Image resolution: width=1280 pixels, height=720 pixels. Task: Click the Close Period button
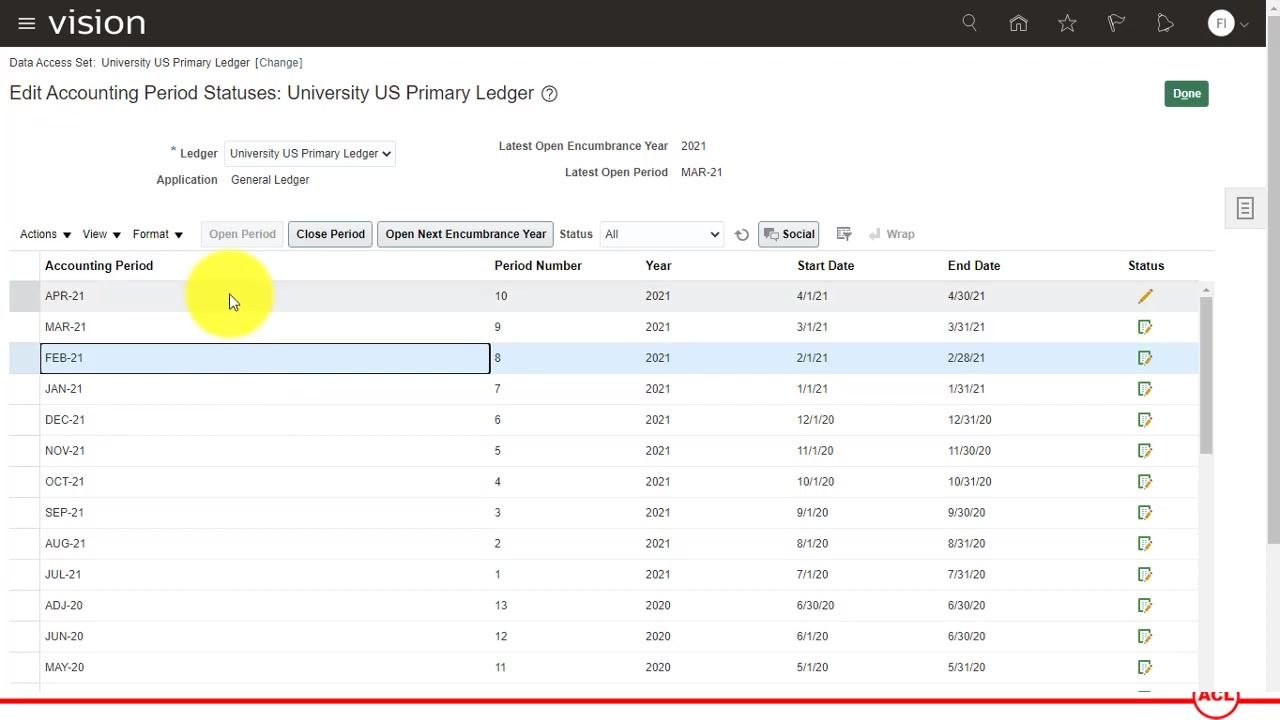[x=330, y=234]
